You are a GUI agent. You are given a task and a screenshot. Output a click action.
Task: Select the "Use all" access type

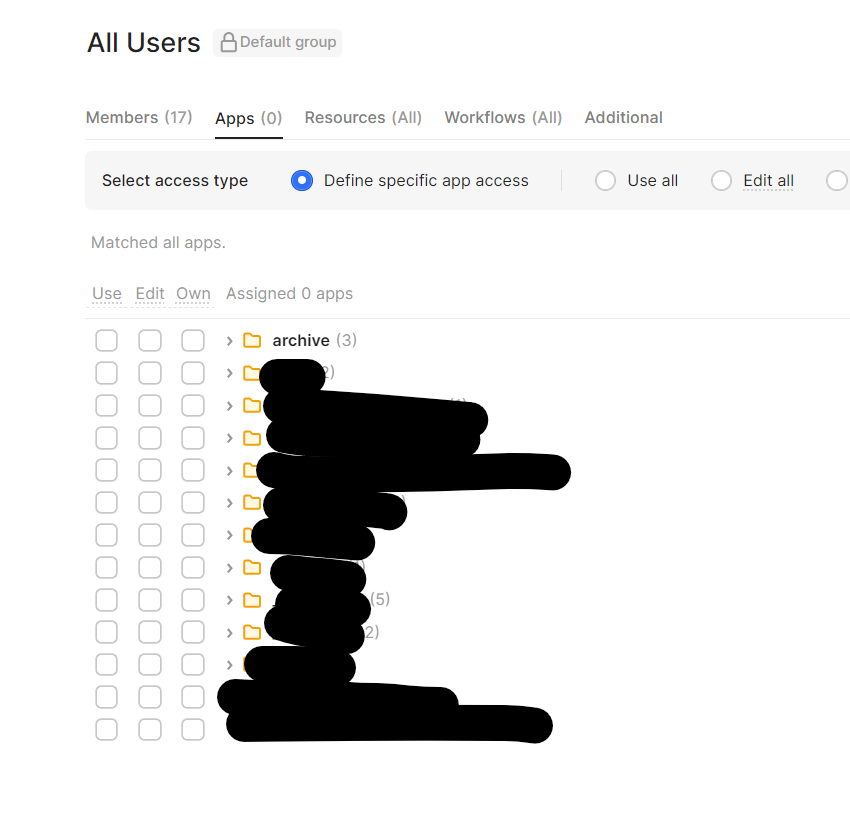(x=605, y=180)
